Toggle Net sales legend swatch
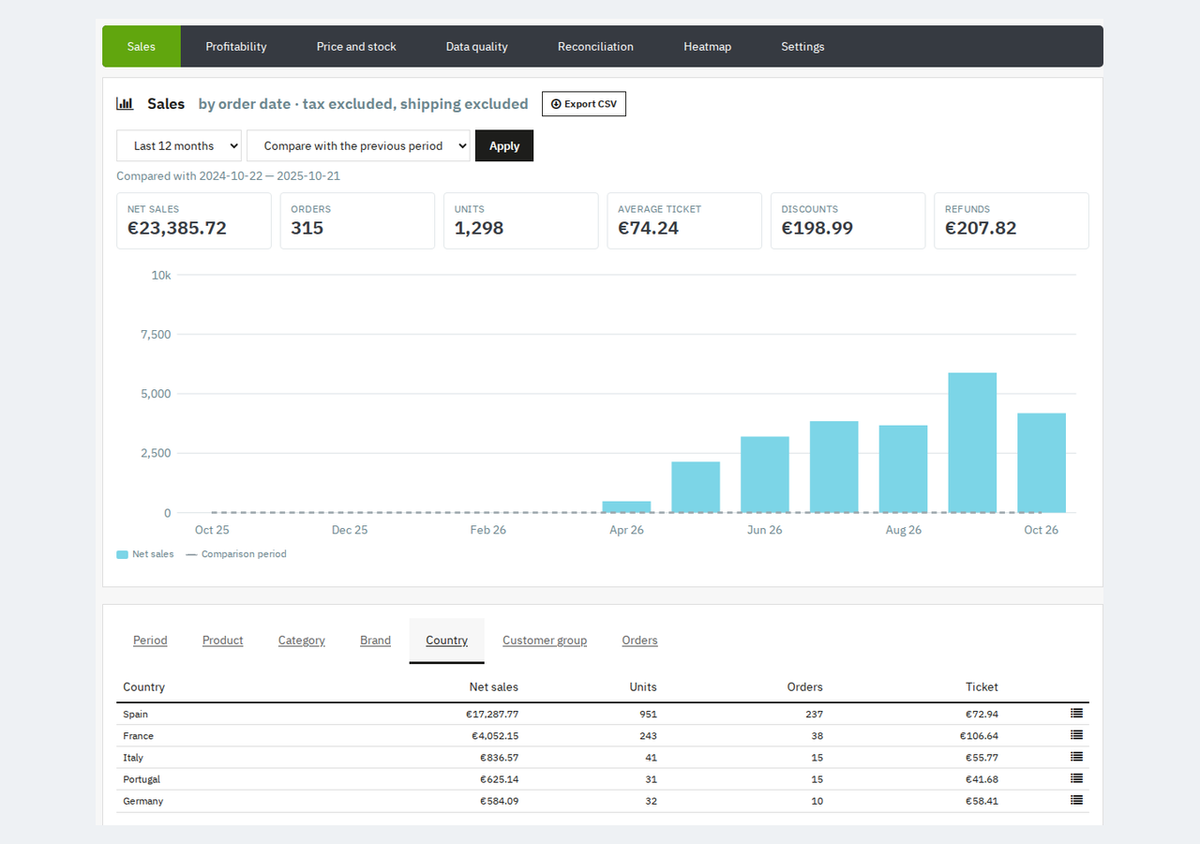The image size is (1200, 844). 122,554
